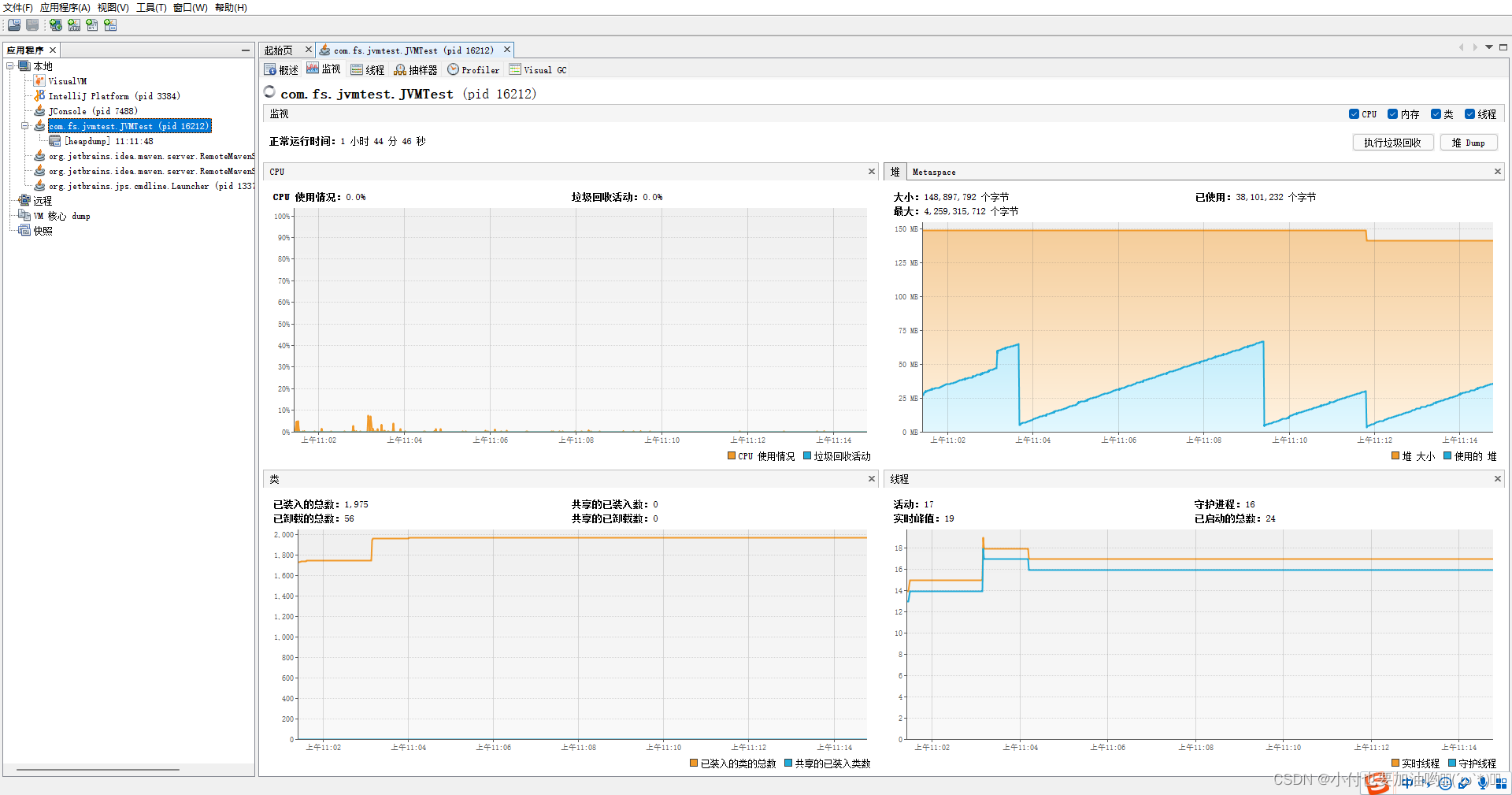1512x795 pixels.
Task: Open the document tab list dropdown arrow
Action: 1489,47
